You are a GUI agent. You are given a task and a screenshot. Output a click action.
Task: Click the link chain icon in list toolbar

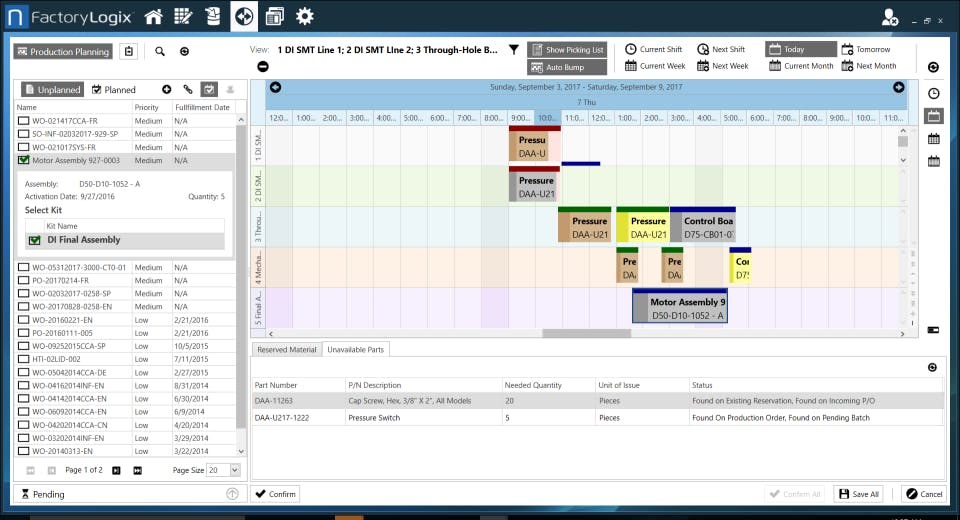(188, 89)
